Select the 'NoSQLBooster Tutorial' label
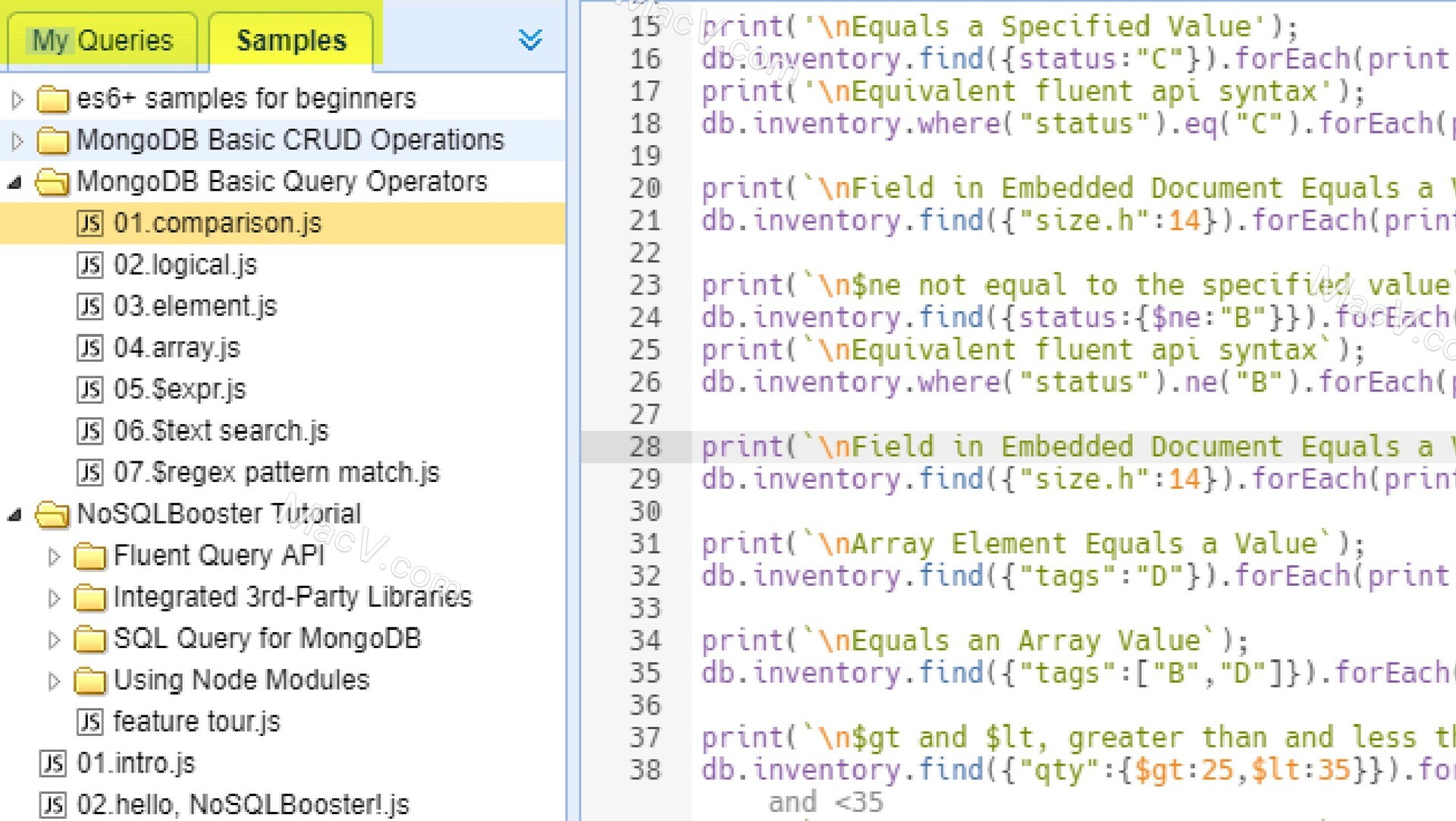Image resolution: width=1456 pixels, height=821 pixels. (219, 514)
